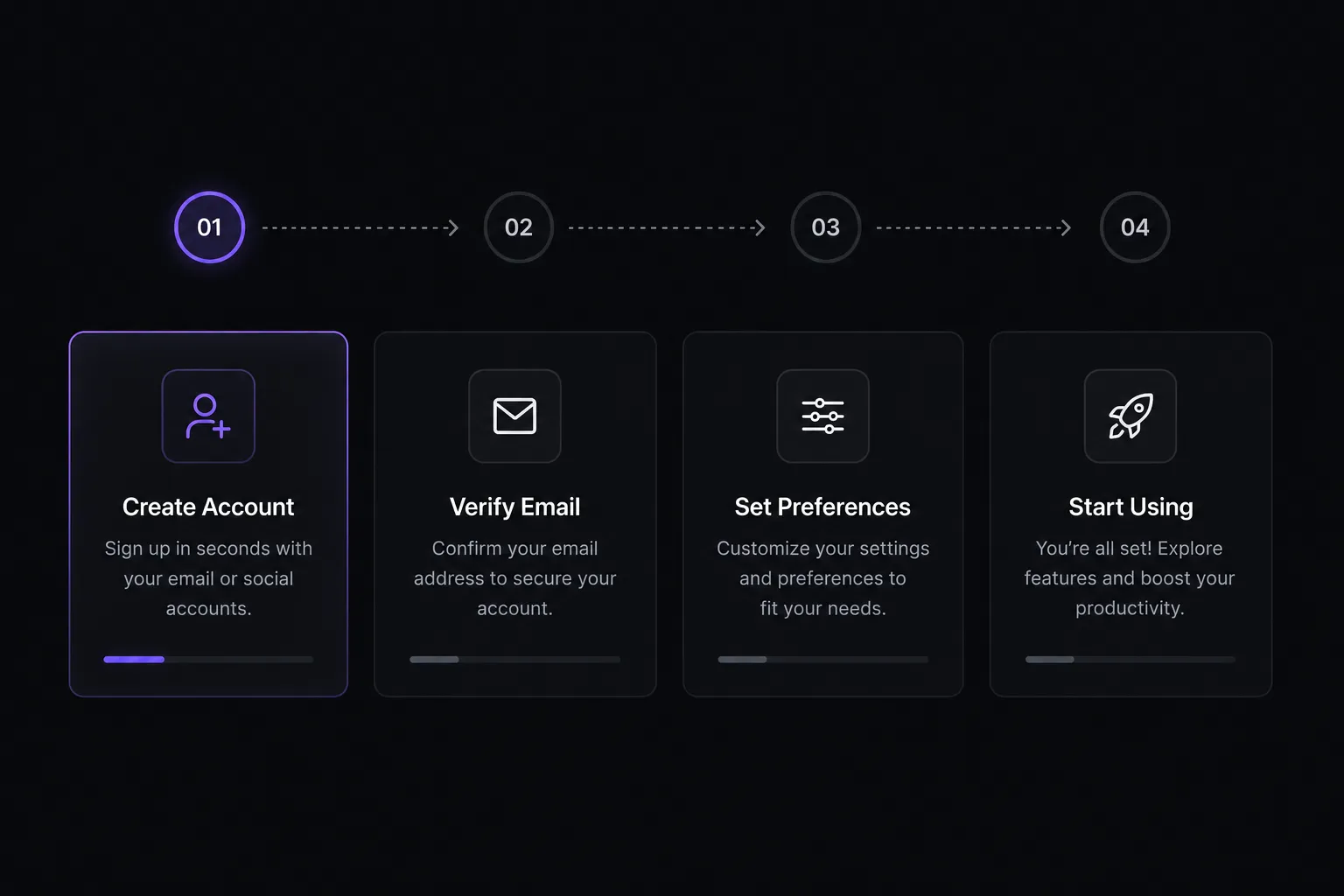The height and width of the screenshot is (896, 1344).
Task: Click the add-user icon in Create Account
Action: tap(208, 416)
